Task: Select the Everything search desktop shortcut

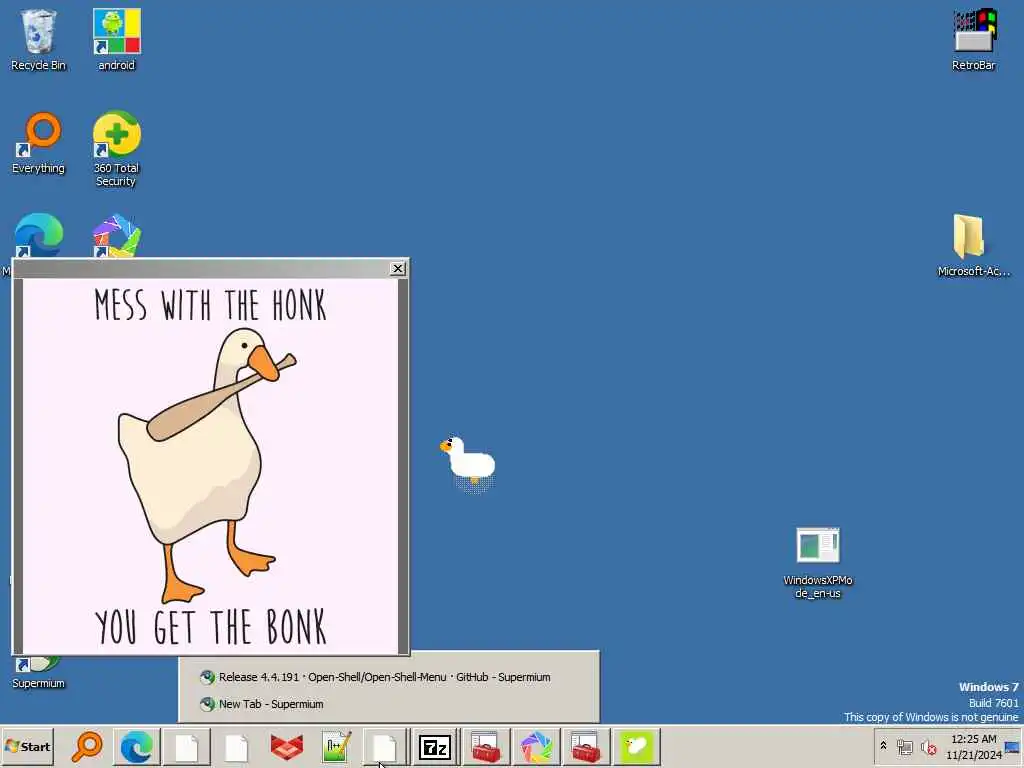Action: [x=39, y=142]
